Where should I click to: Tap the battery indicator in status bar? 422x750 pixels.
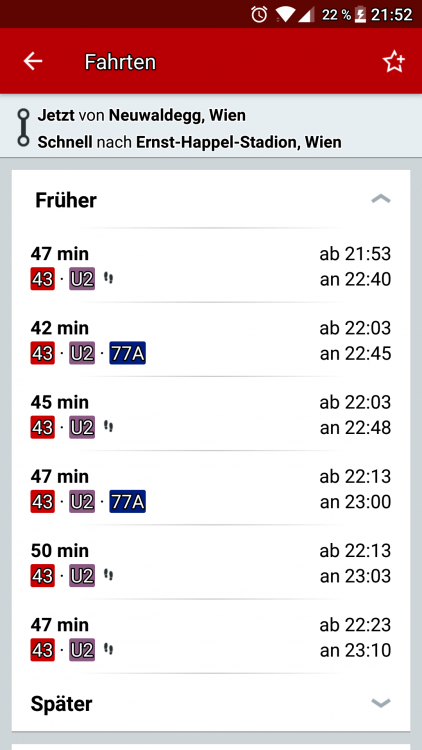[361, 14]
